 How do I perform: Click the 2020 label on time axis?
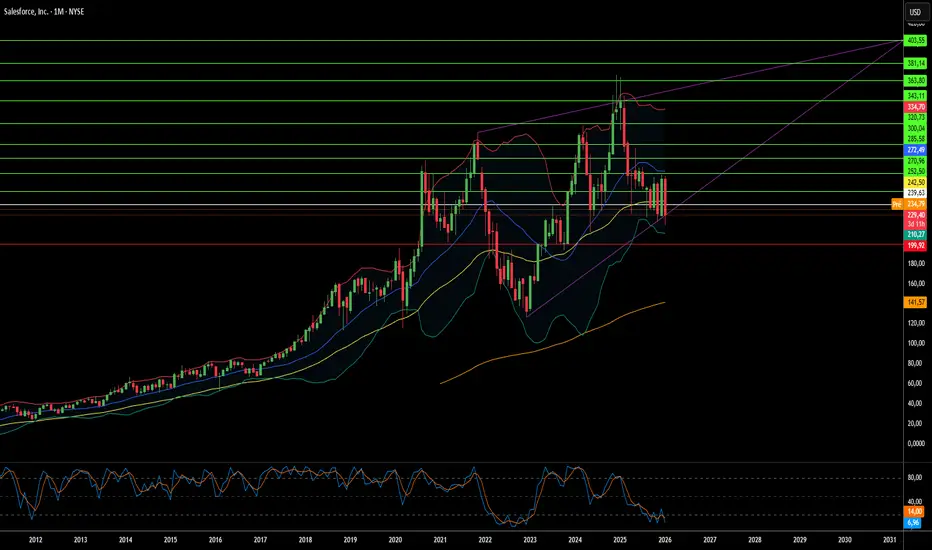click(x=395, y=540)
